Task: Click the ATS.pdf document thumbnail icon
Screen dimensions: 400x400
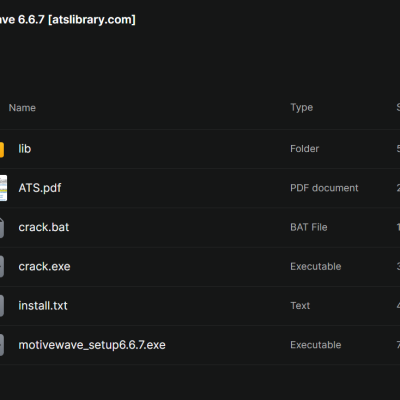Action: point(3,188)
